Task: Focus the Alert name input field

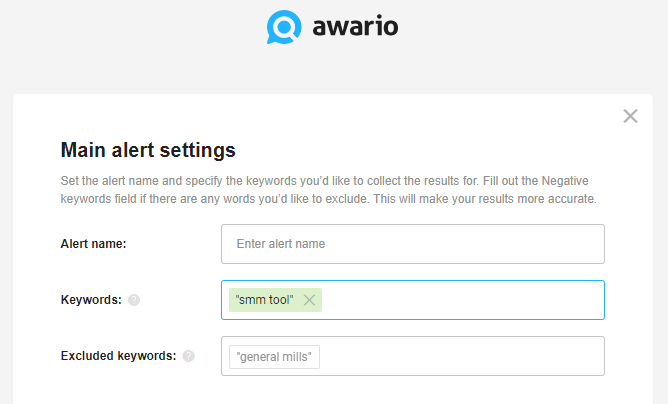Action: (x=413, y=244)
